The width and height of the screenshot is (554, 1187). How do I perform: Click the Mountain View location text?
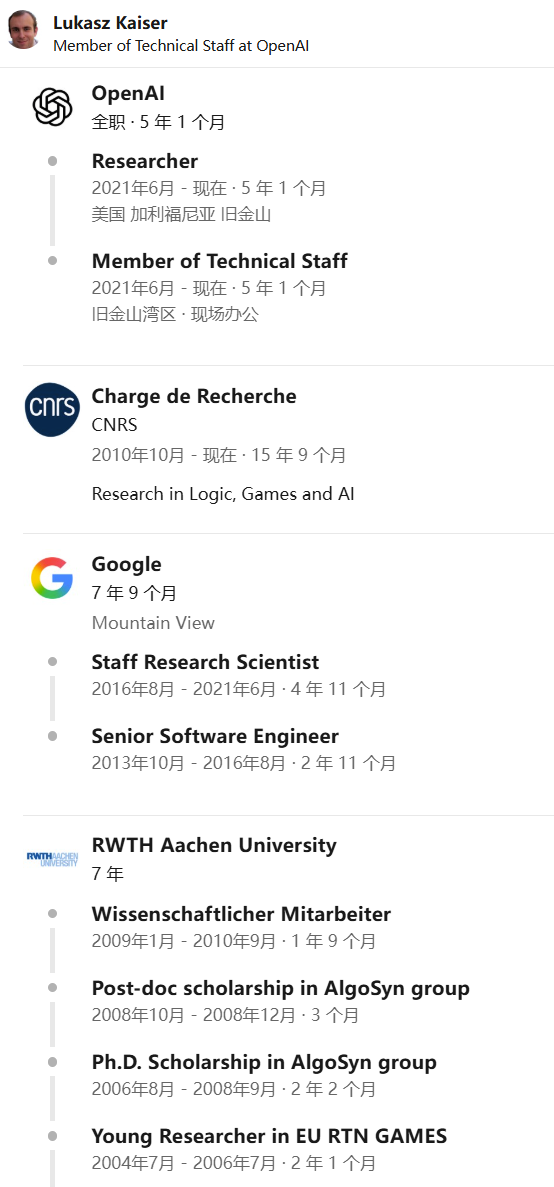pyautogui.click(x=153, y=623)
